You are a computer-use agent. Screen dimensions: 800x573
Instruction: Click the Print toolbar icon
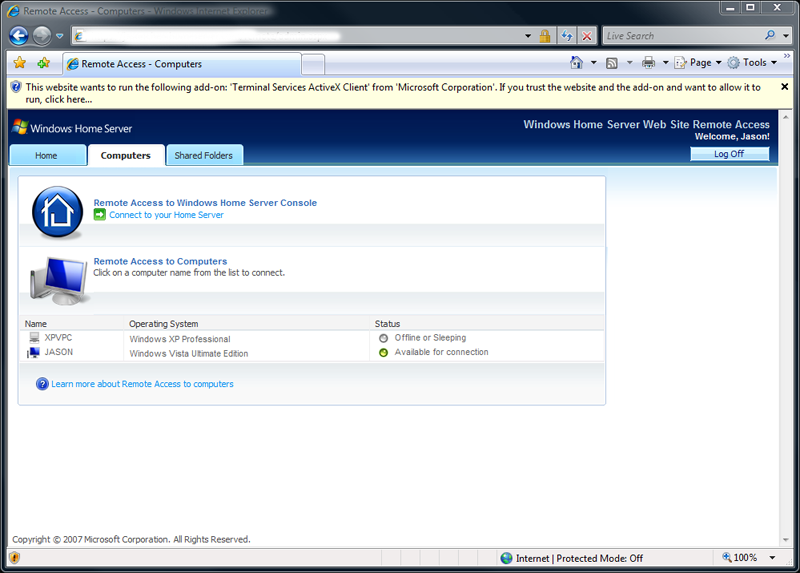[x=648, y=62]
